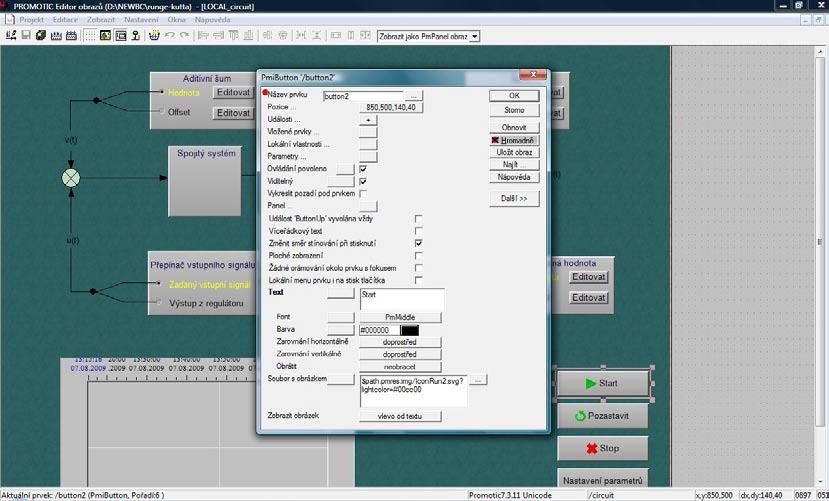Click the document icon left of Projekt menu
This screenshot has width=829, height=501.
point(10,19)
